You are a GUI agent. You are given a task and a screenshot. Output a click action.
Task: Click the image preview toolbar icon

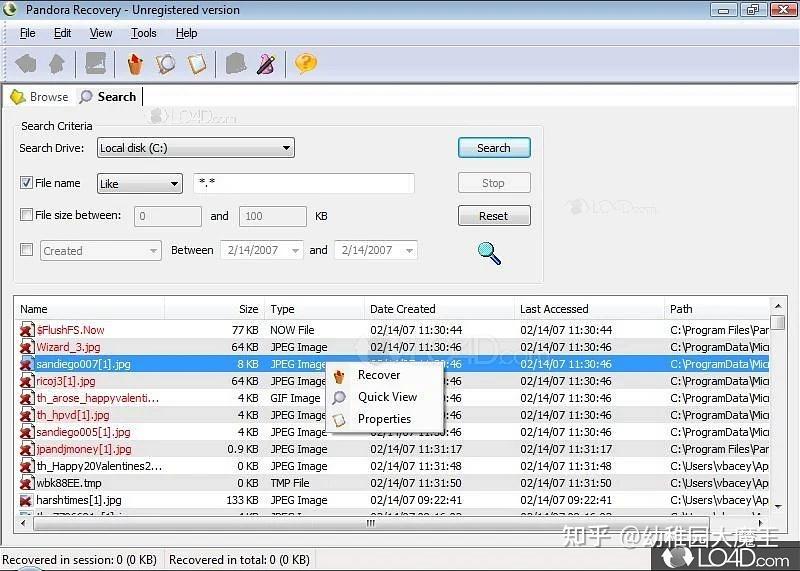(x=95, y=64)
